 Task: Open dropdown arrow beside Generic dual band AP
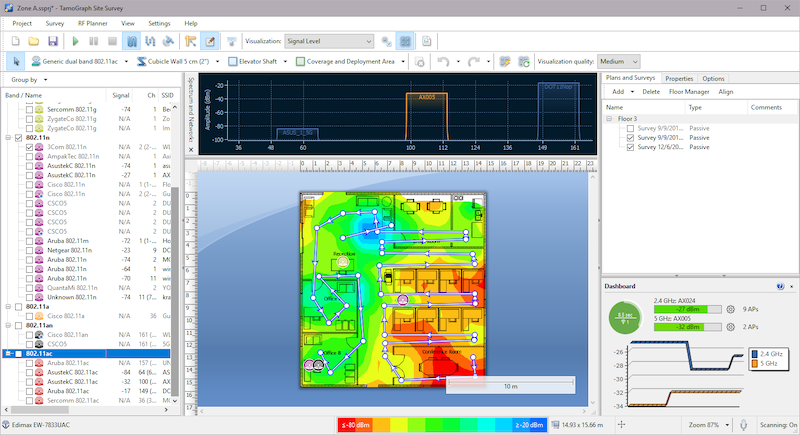pyautogui.click(x=126, y=62)
